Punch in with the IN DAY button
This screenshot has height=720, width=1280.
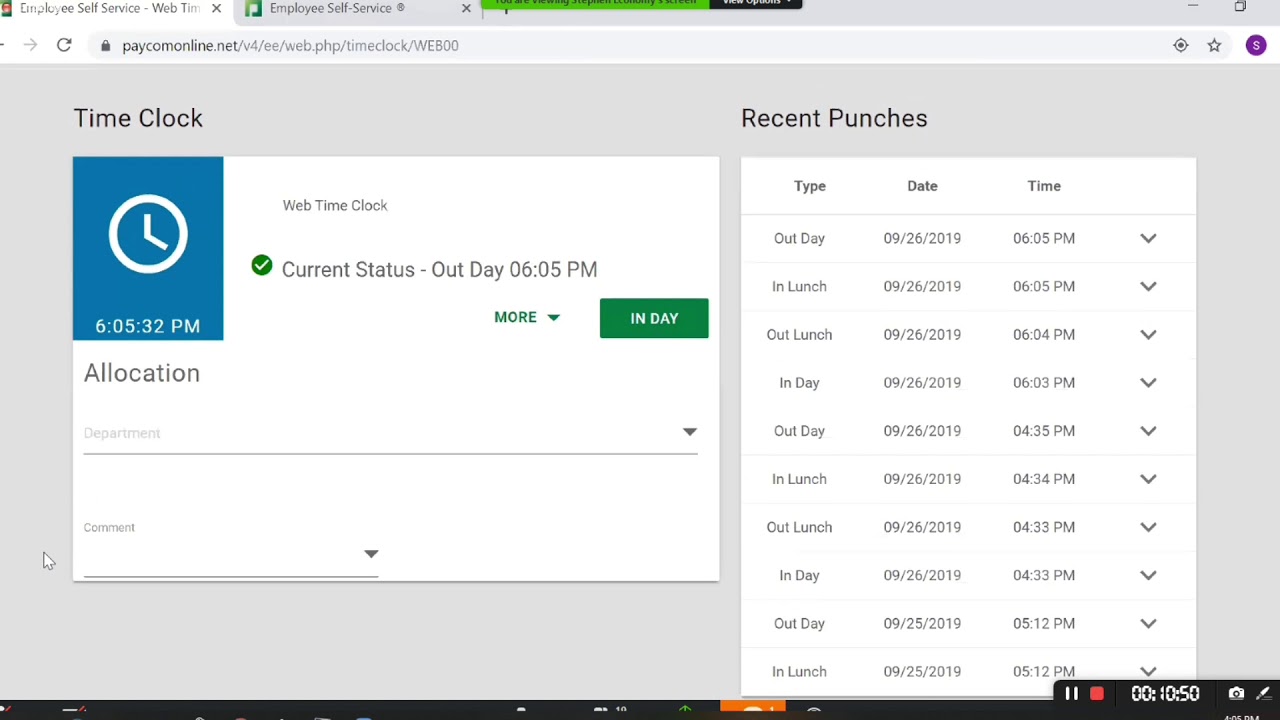pyautogui.click(x=654, y=318)
